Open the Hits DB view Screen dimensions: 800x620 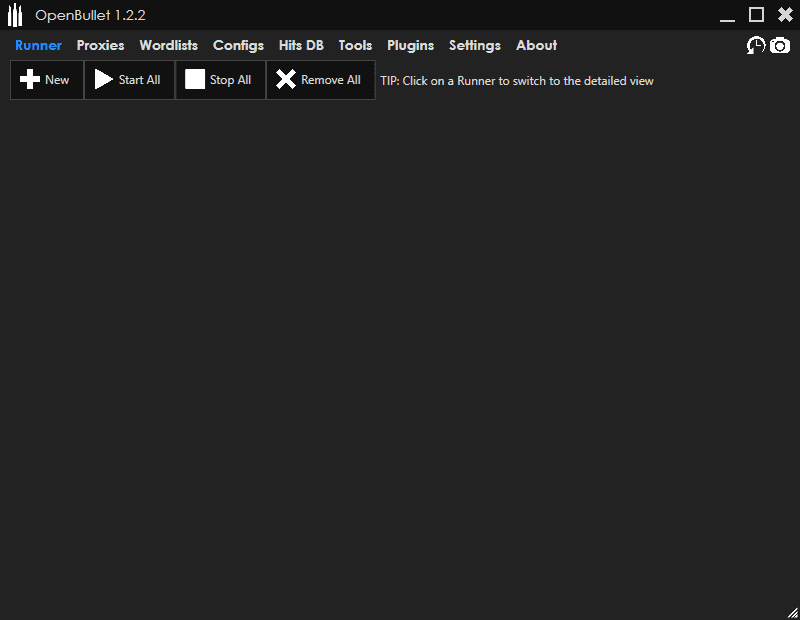301,45
